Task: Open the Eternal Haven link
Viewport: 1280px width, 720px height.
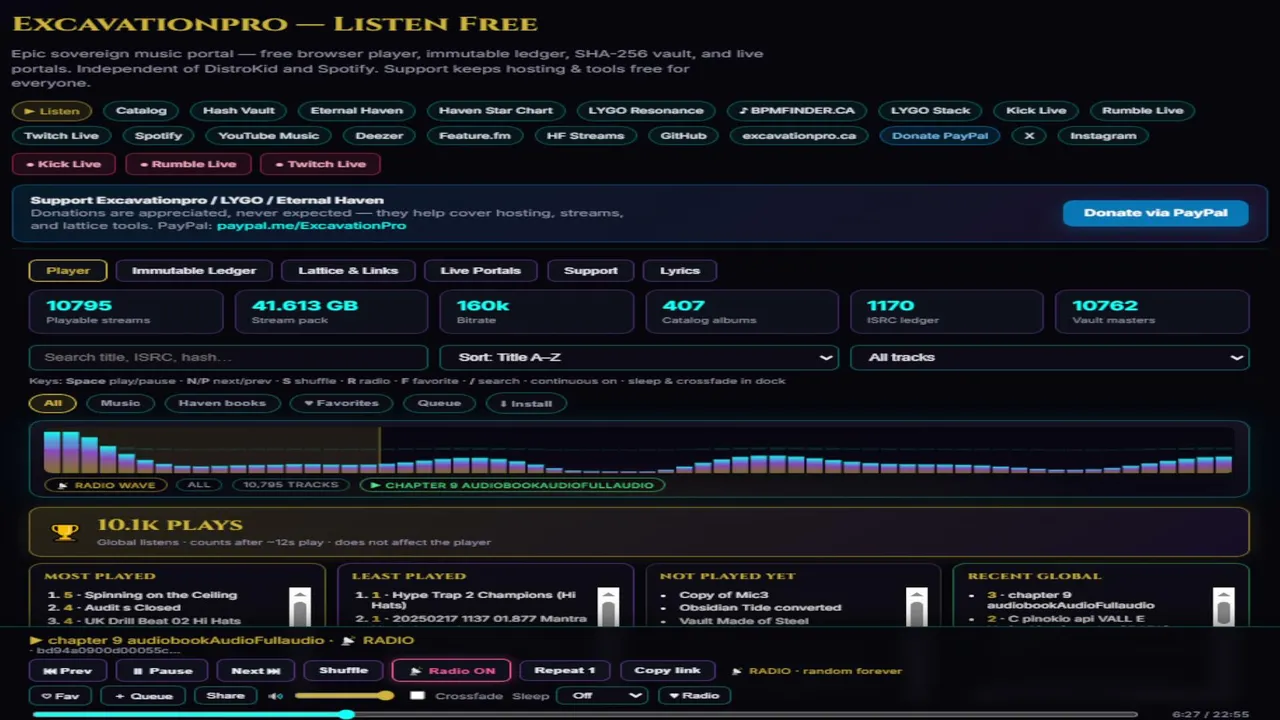Action: click(x=357, y=111)
